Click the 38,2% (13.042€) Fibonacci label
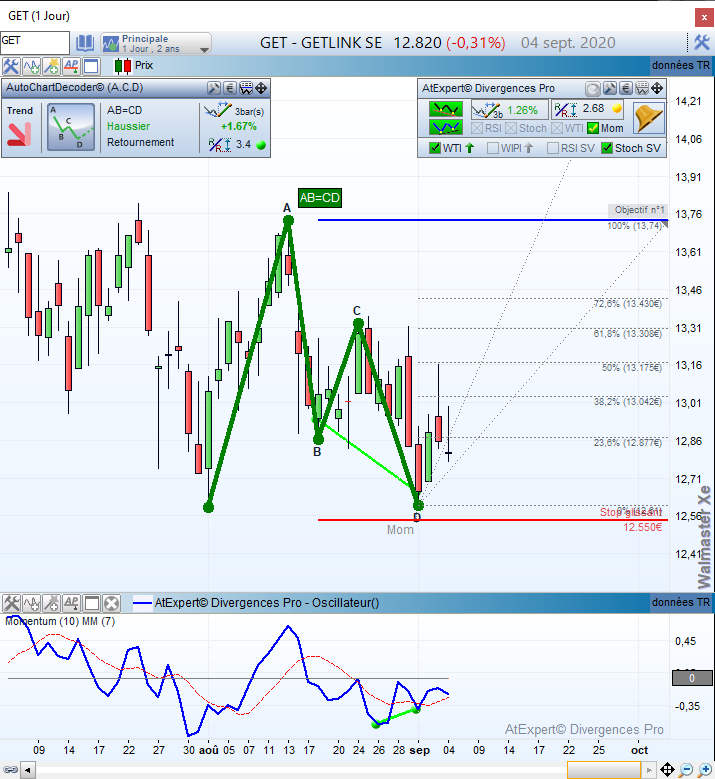 click(x=628, y=401)
